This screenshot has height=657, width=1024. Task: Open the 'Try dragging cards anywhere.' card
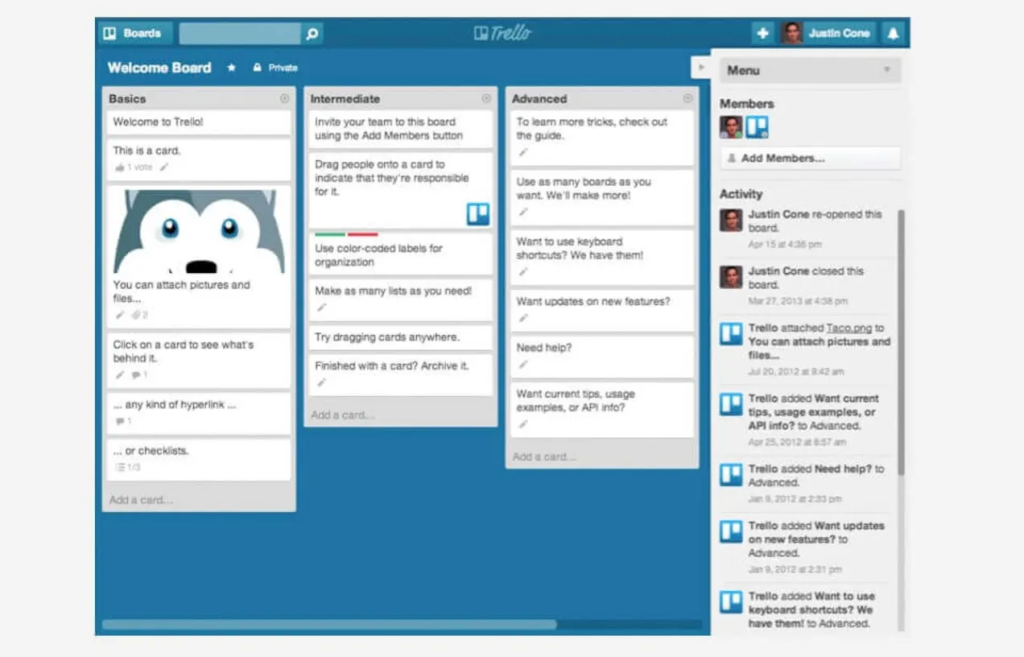click(400, 337)
